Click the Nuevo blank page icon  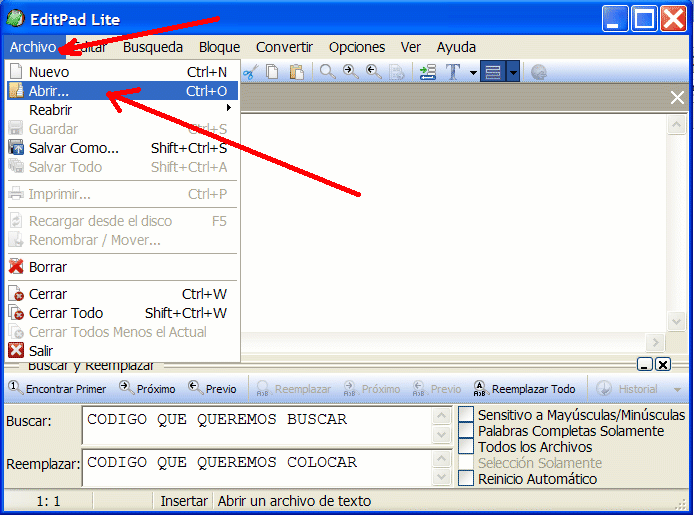tap(16, 71)
